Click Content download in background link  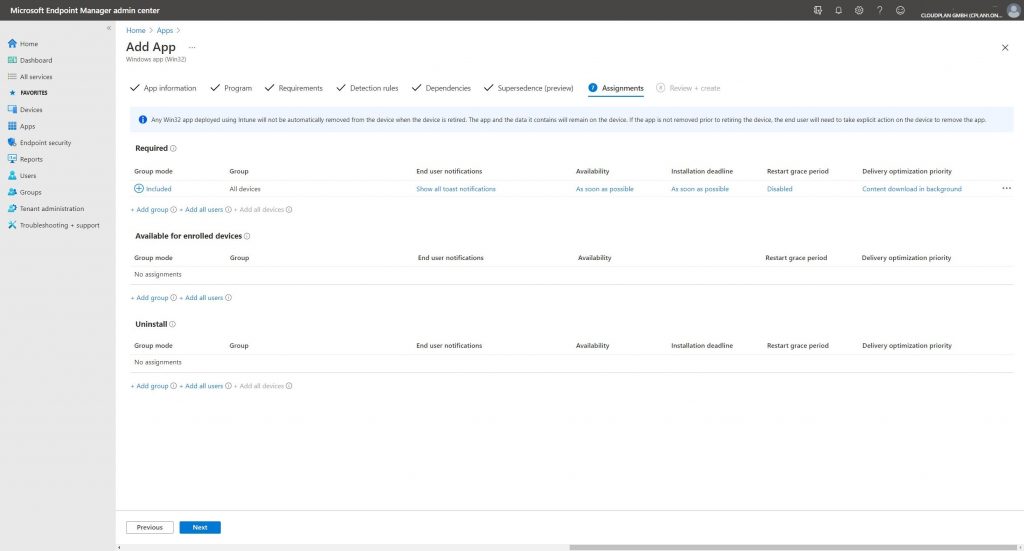click(x=912, y=189)
